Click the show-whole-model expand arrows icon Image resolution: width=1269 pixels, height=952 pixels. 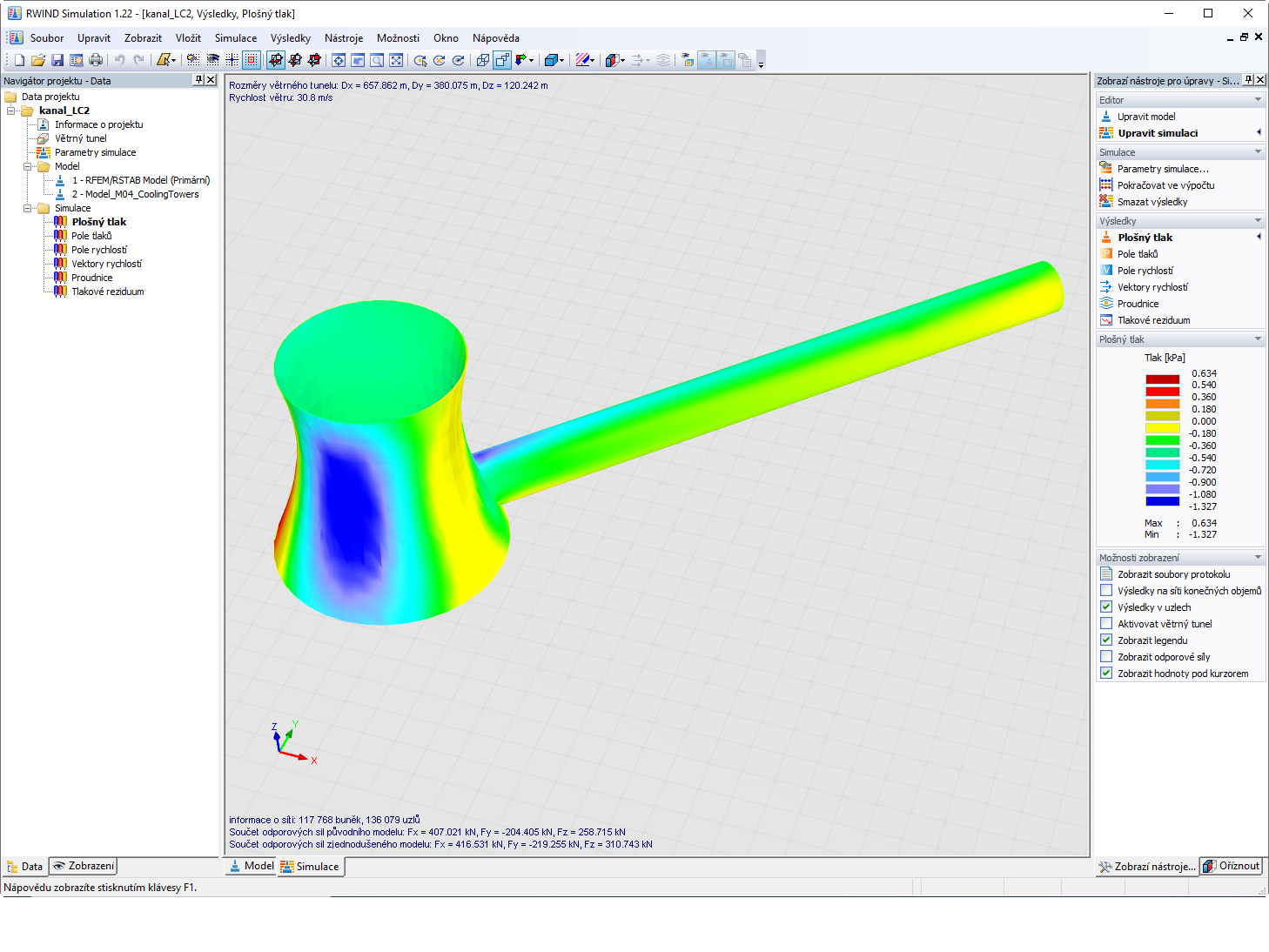396,60
